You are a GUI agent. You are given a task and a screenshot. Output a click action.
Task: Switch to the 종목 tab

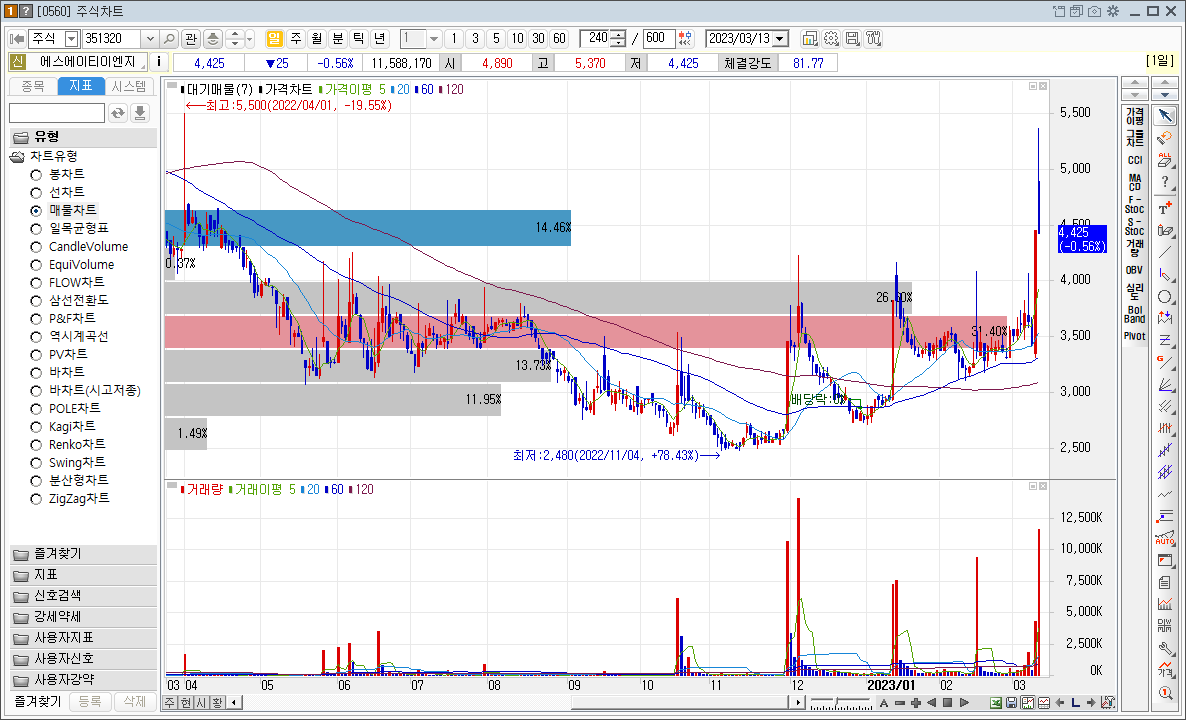click(x=33, y=86)
